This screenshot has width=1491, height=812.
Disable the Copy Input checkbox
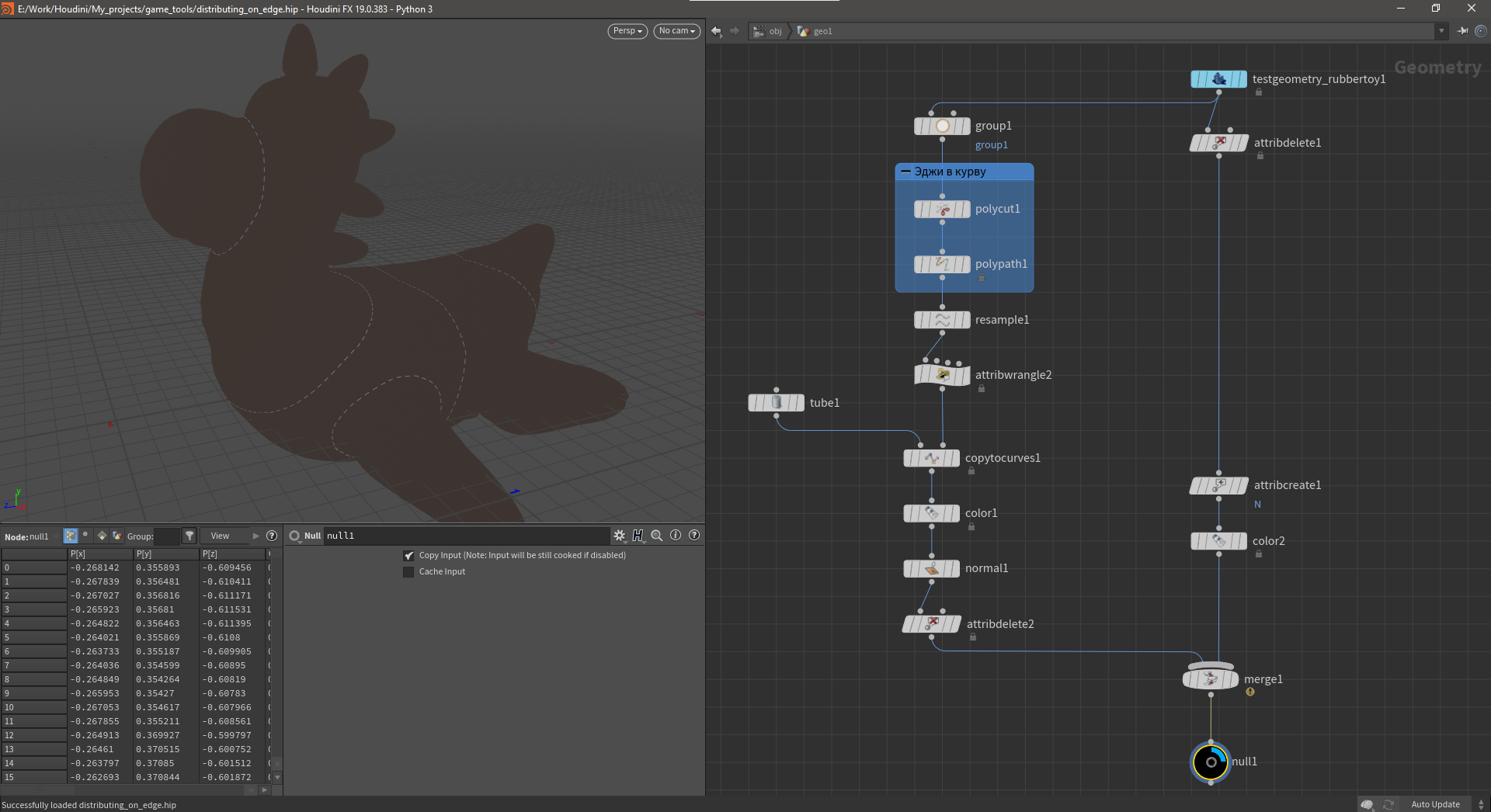(408, 556)
